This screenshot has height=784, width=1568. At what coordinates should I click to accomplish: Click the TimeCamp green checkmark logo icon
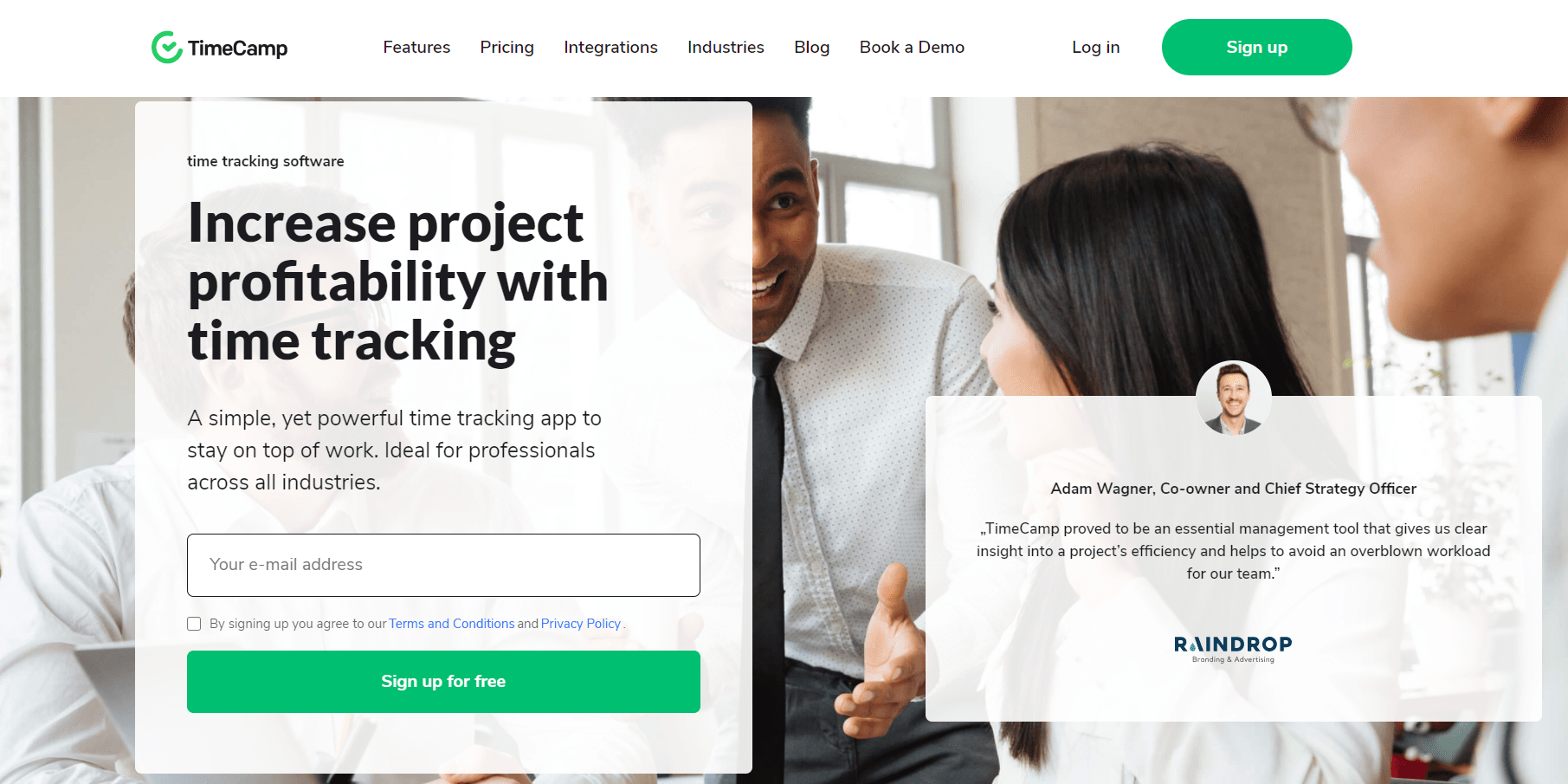[166, 48]
